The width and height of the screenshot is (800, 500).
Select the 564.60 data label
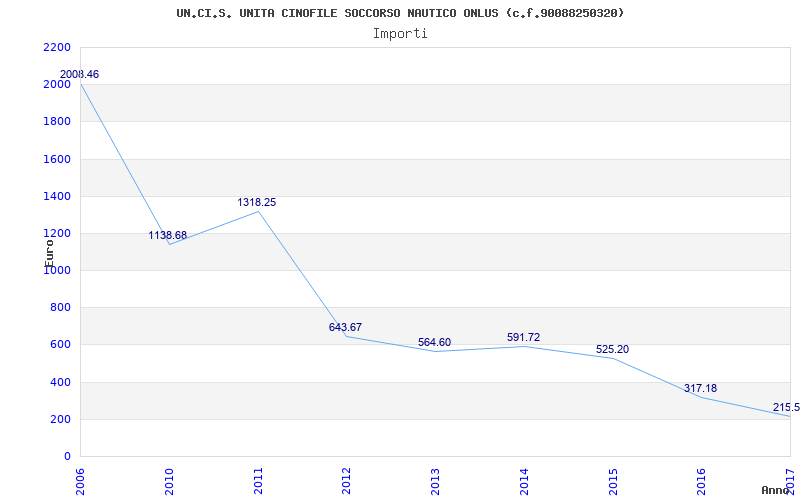point(434,342)
